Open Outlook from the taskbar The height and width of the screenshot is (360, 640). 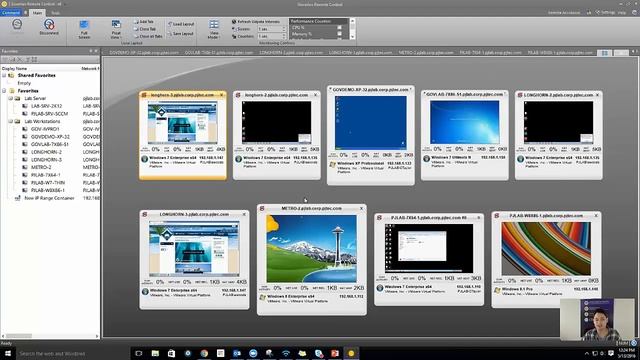(237, 353)
